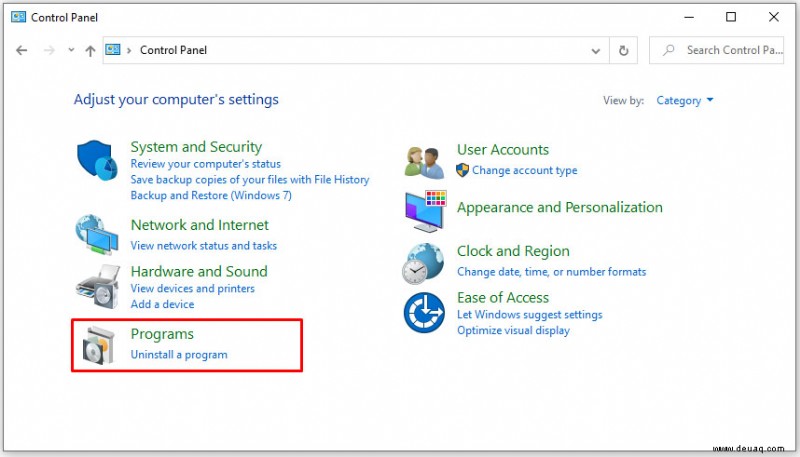Open Review your computer's status
The image size is (800, 457).
[206, 164]
